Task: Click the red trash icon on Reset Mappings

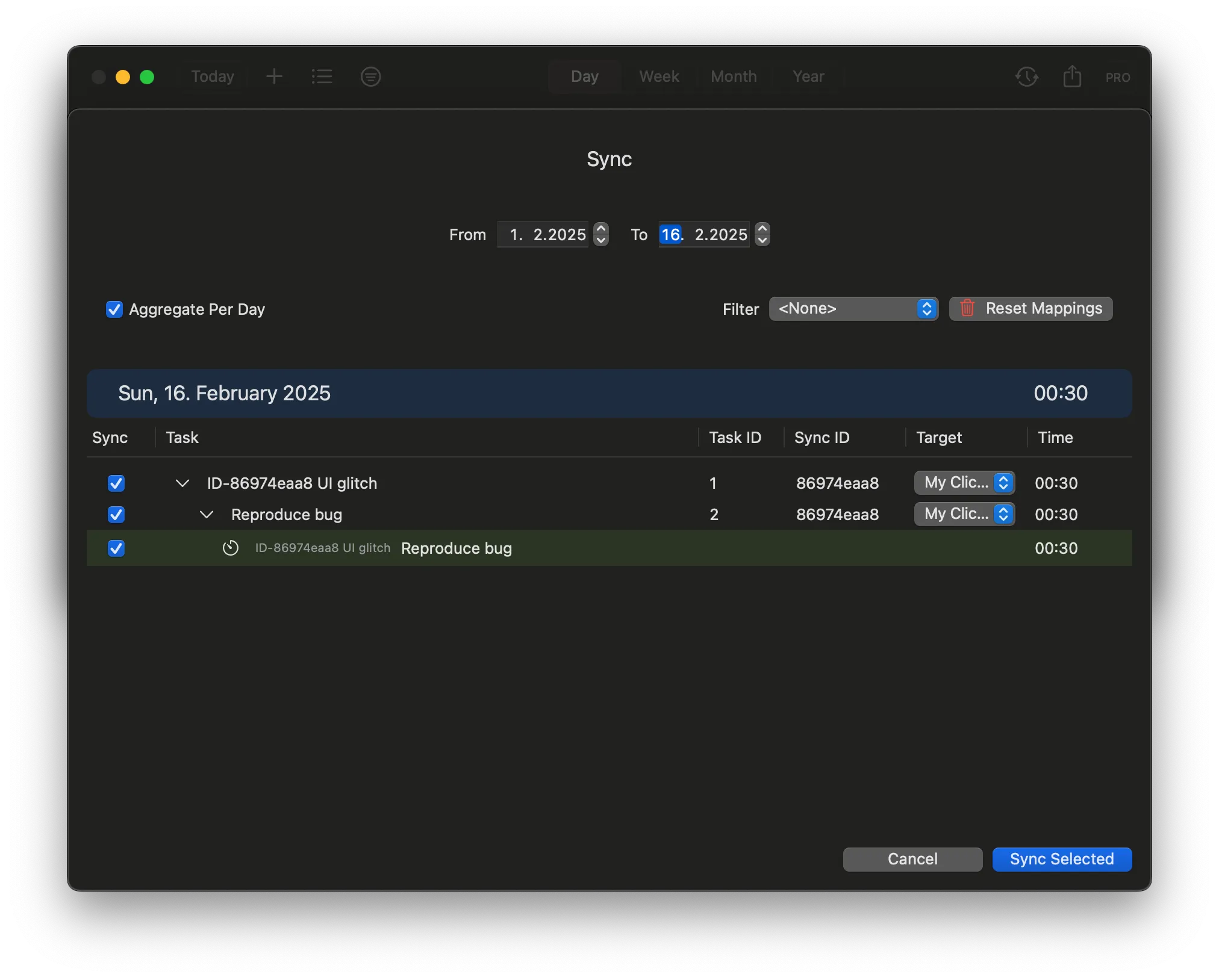Action: pos(967,308)
